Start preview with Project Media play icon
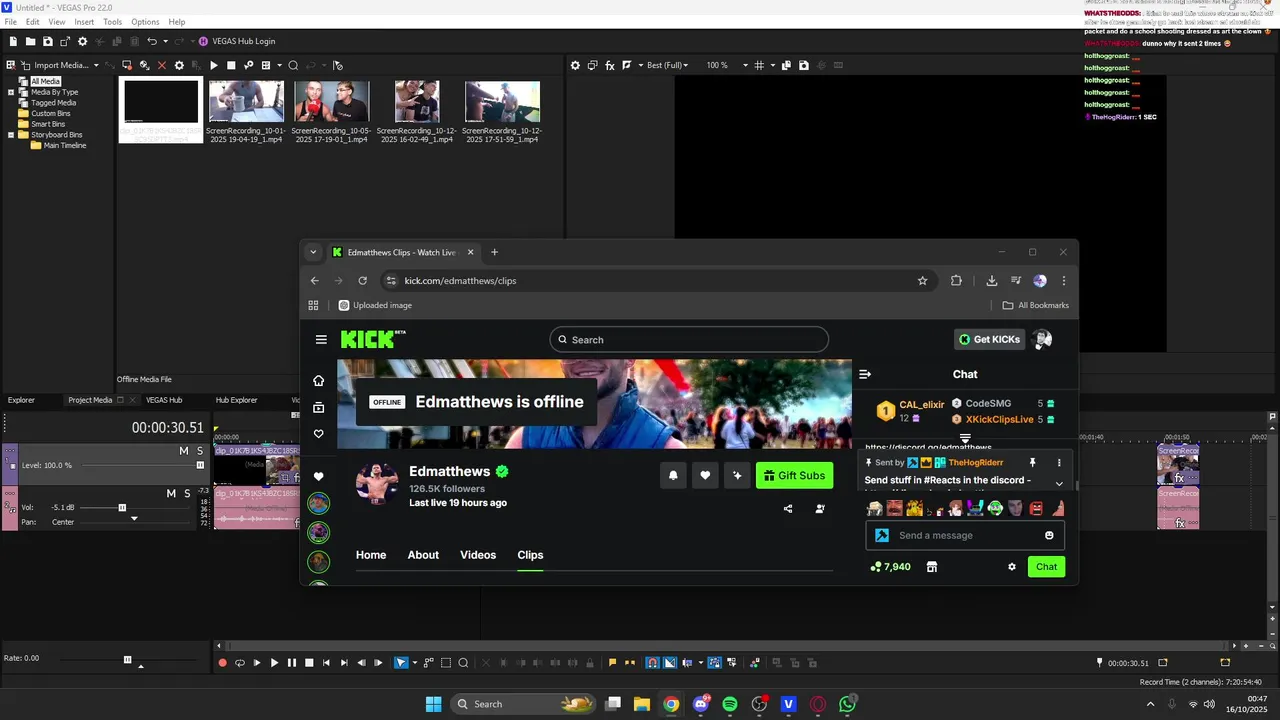 click(x=213, y=65)
